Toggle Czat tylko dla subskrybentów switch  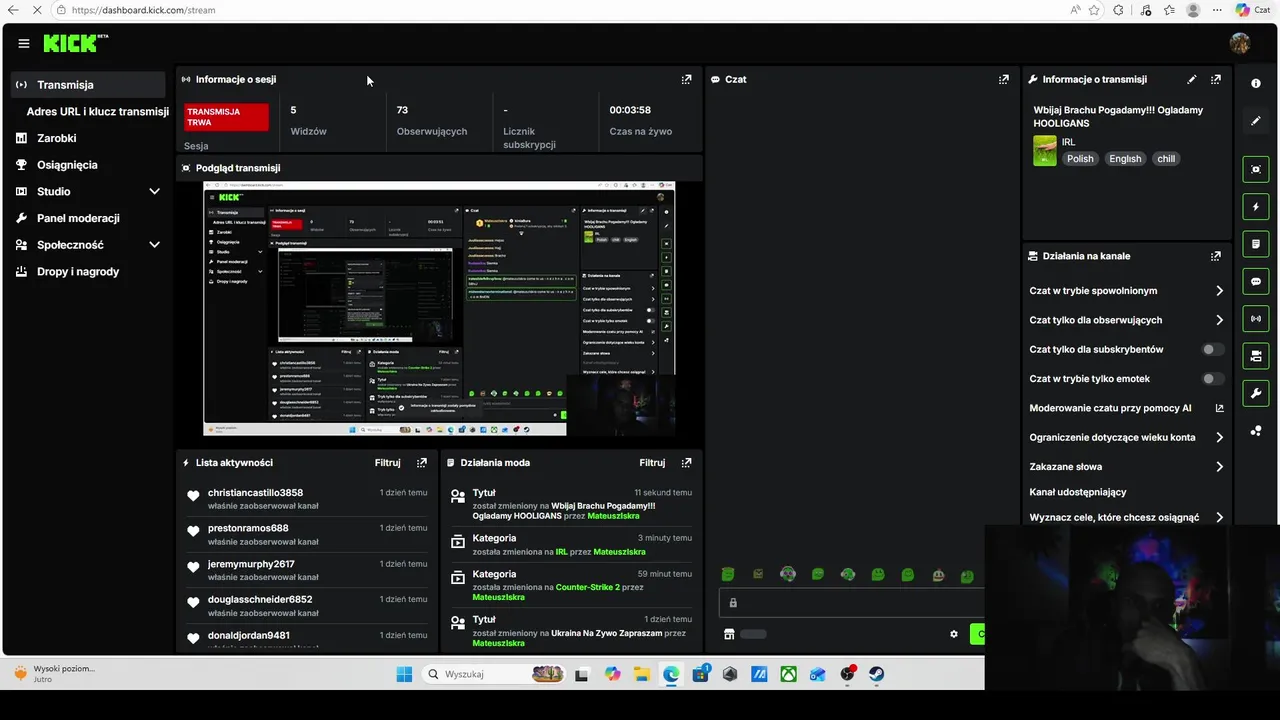point(1212,349)
